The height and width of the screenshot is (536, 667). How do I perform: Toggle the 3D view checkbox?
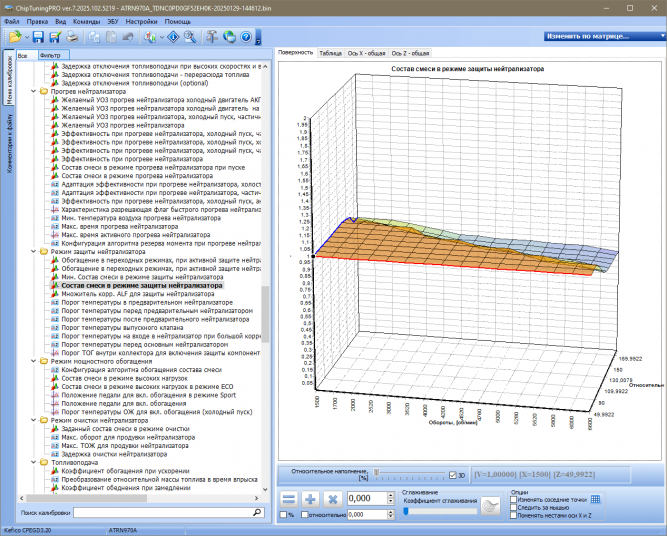coord(453,475)
